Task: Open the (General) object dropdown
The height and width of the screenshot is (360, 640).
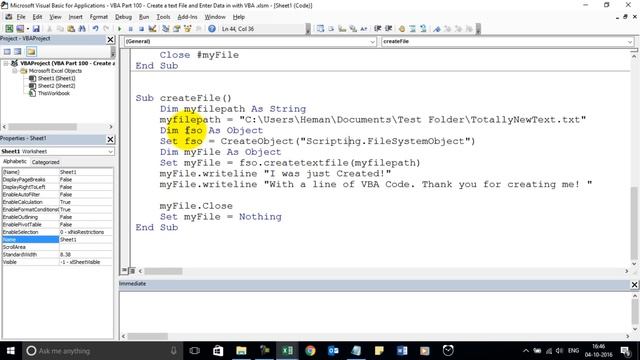Action: (372, 42)
